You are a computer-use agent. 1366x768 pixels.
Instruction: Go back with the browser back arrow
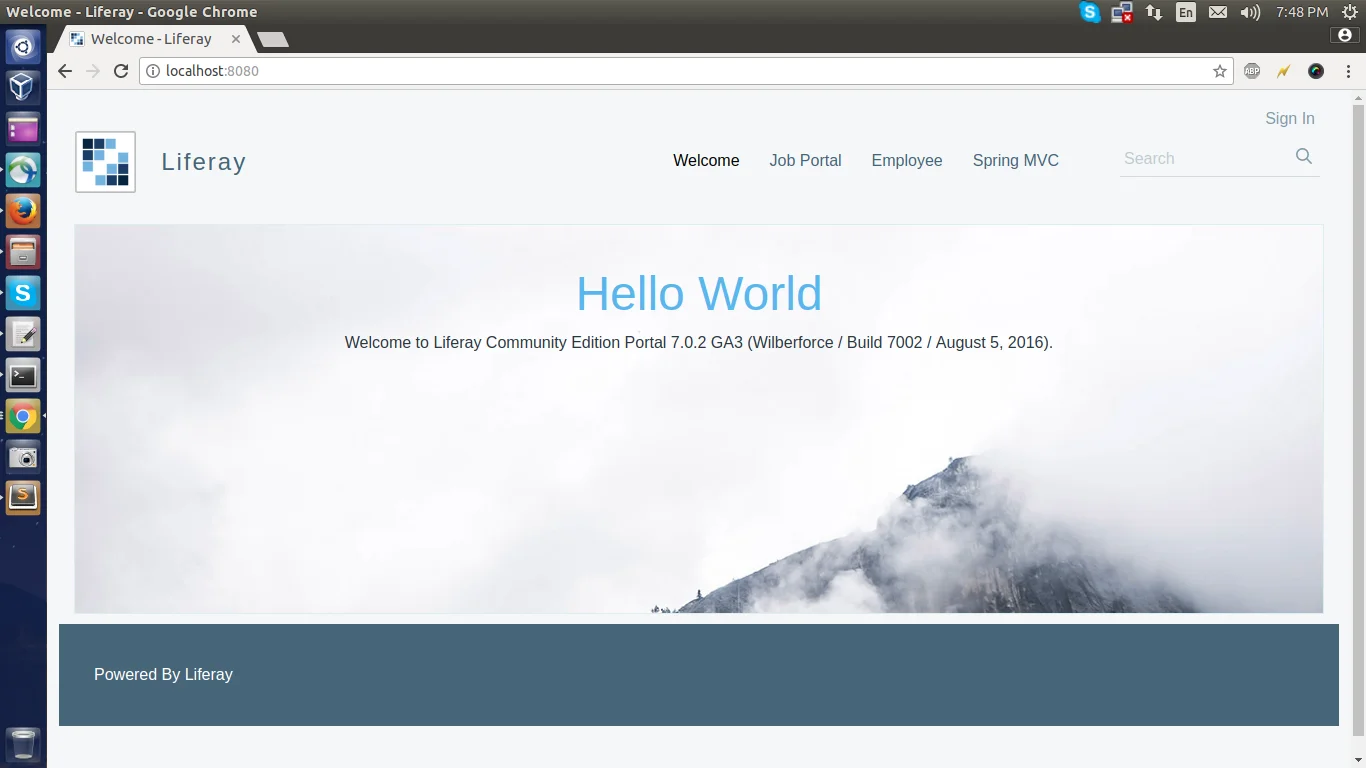click(65, 71)
